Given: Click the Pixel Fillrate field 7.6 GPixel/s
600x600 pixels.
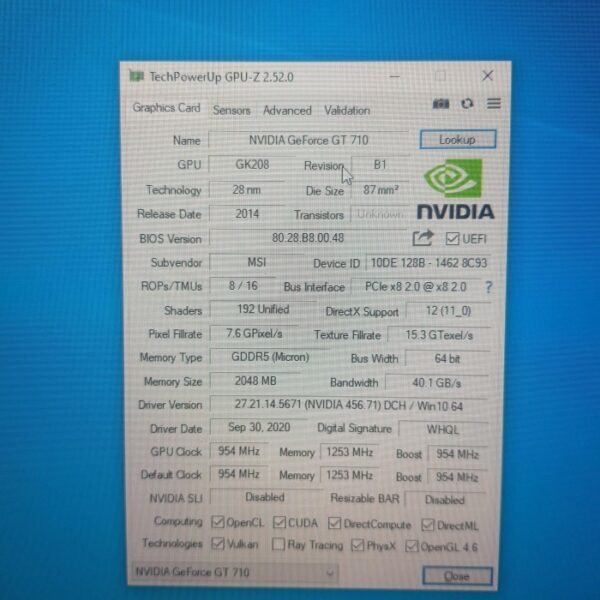Looking at the screenshot, I should click(254, 333).
